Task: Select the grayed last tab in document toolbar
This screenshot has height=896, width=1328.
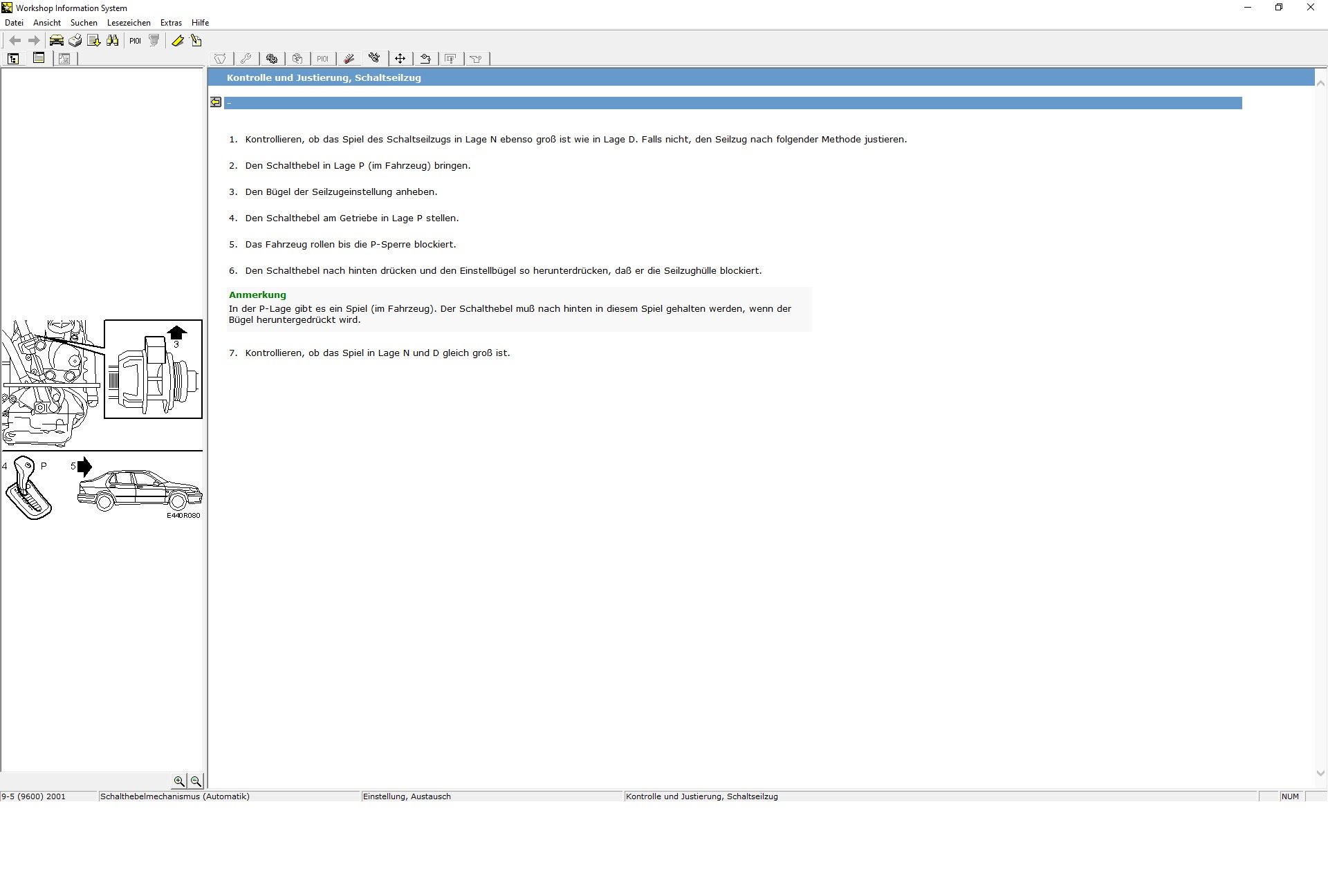Action: click(476, 59)
